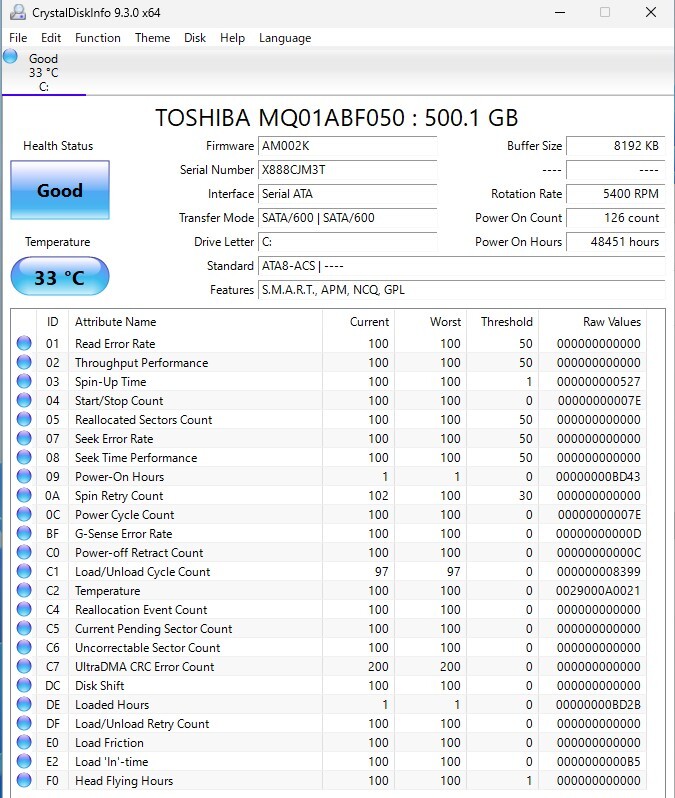The height and width of the screenshot is (798, 675).
Task: Click status orb for G-Sense Error Rate row
Action: (24, 533)
